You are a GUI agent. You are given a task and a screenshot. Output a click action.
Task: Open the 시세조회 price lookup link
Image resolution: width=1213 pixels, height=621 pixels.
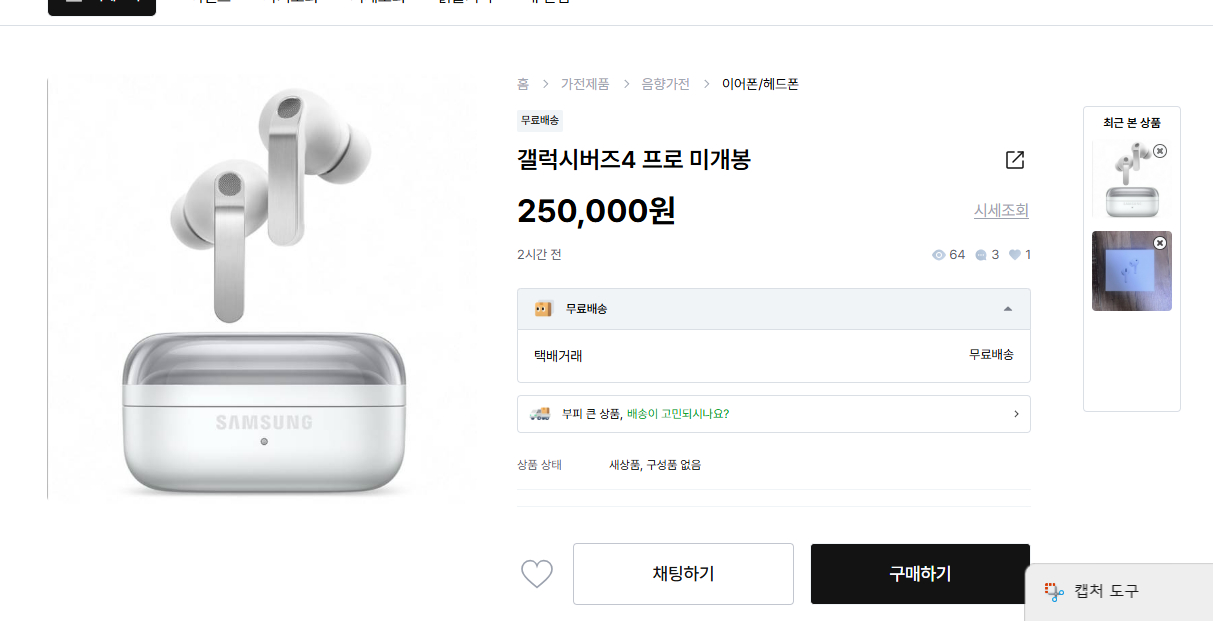[x=1001, y=210]
